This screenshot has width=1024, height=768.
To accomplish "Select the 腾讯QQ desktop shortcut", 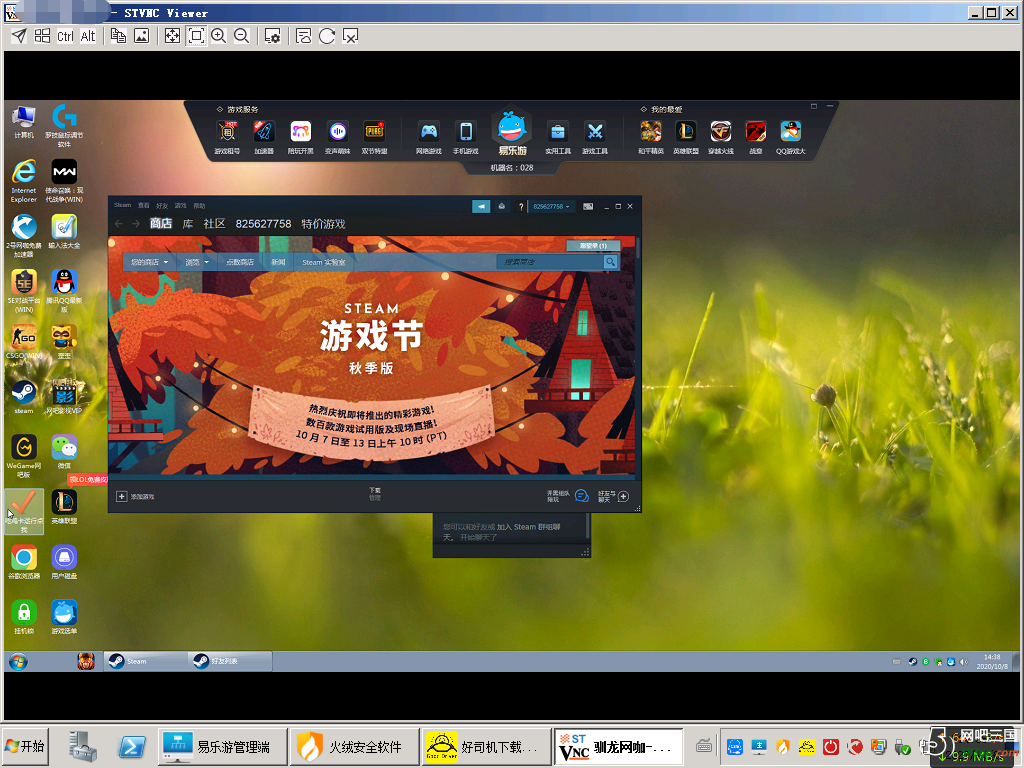I will [64, 291].
